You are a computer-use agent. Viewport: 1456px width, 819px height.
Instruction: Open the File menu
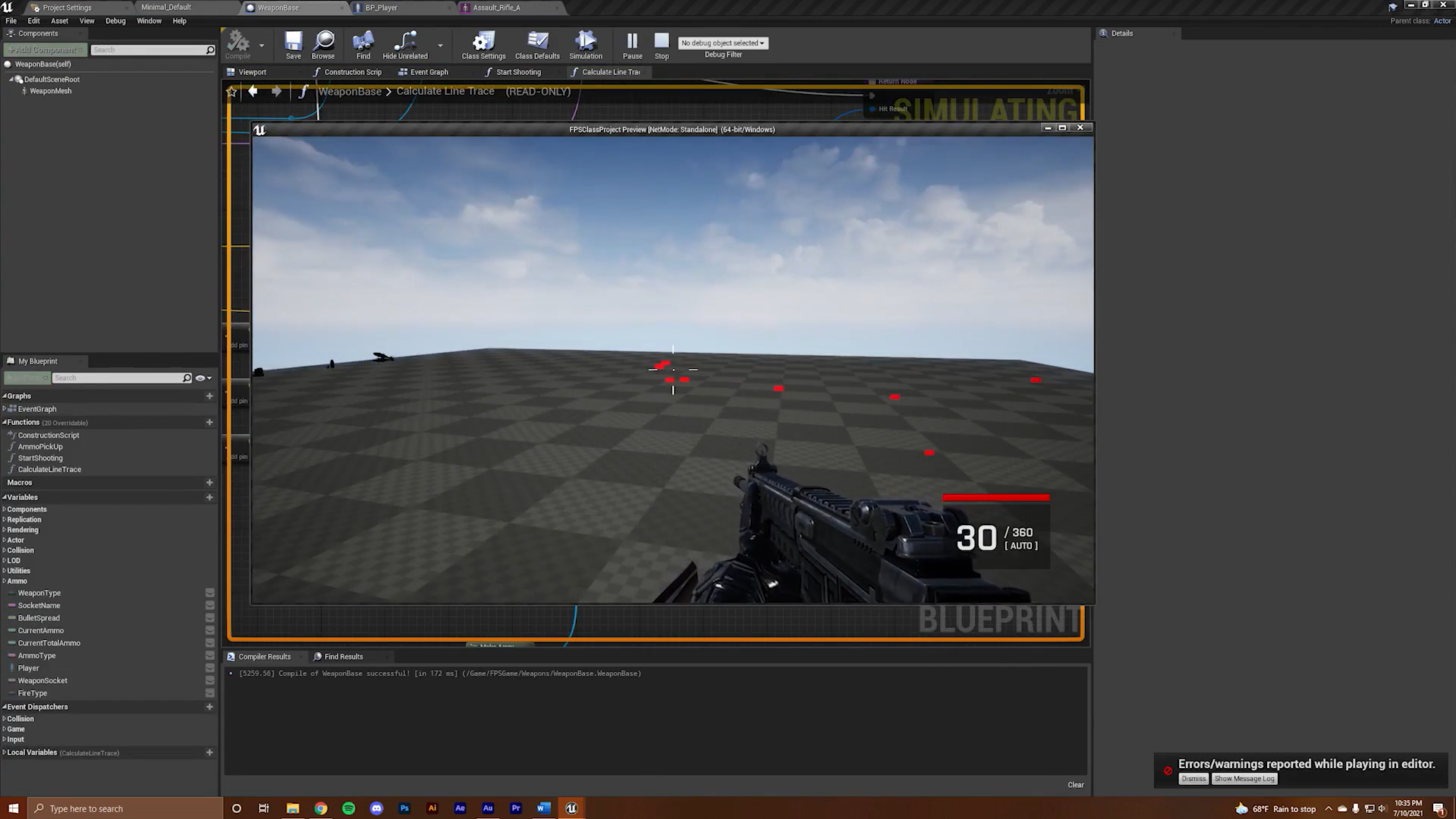click(x=11, y=21)
